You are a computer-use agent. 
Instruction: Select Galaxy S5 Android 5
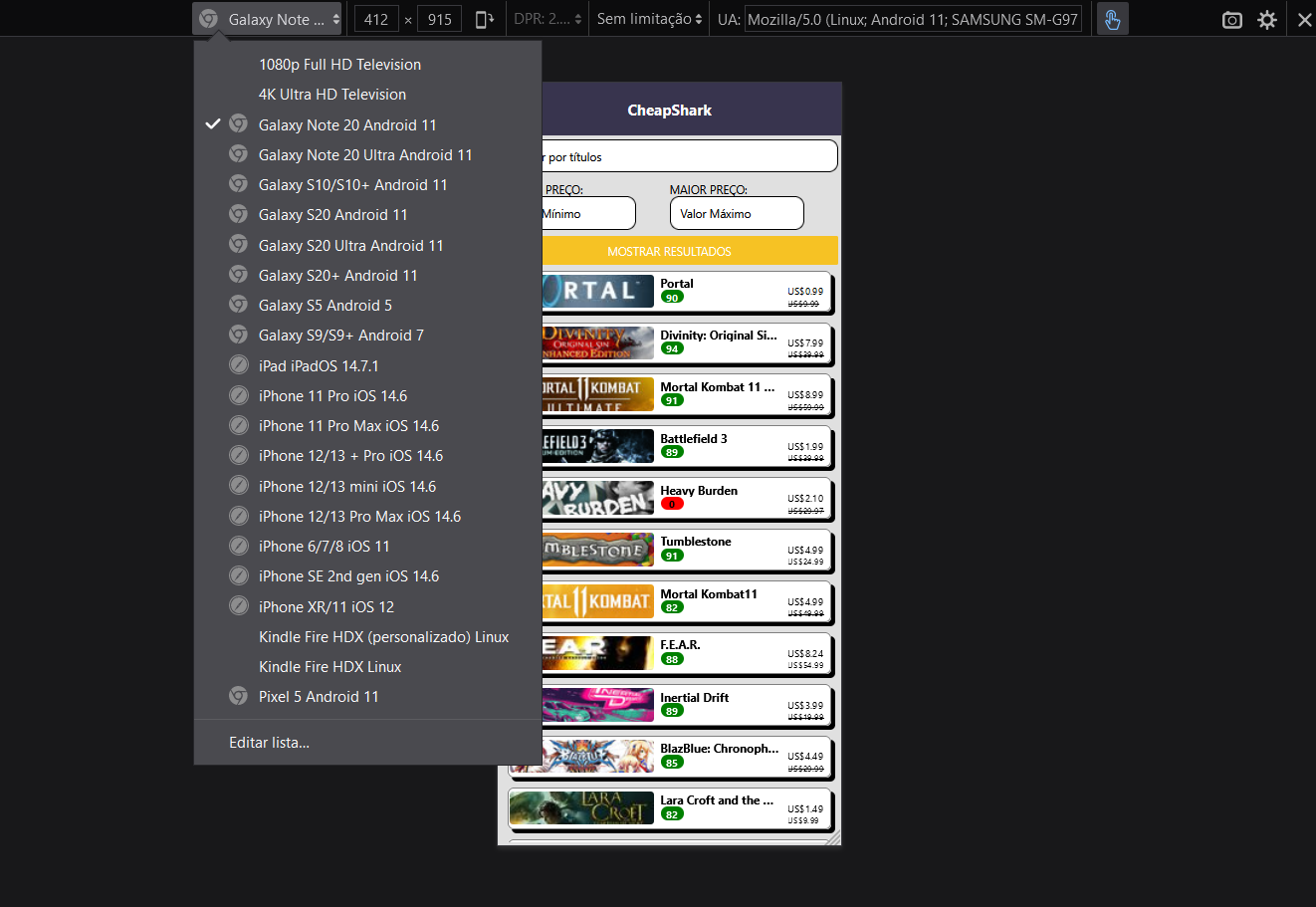[x=367, y=306]
